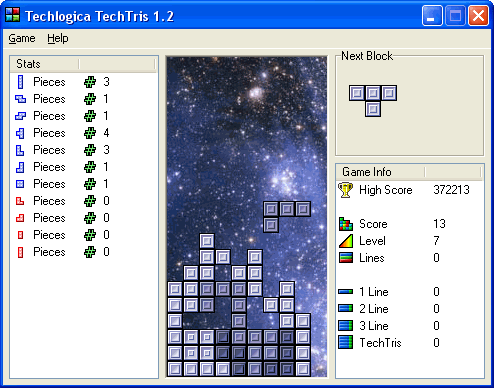This screenshot has width=494, height=388.
Task: Open the Game menu
Action: [22, 38]
